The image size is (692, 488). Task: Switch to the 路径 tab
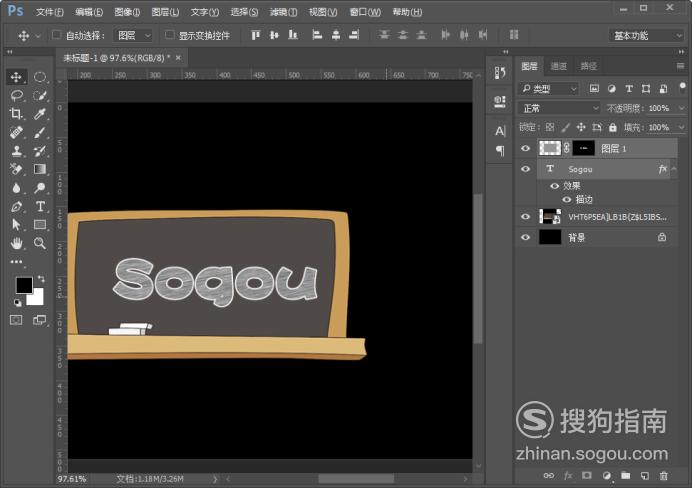click(x=589, y=66)
